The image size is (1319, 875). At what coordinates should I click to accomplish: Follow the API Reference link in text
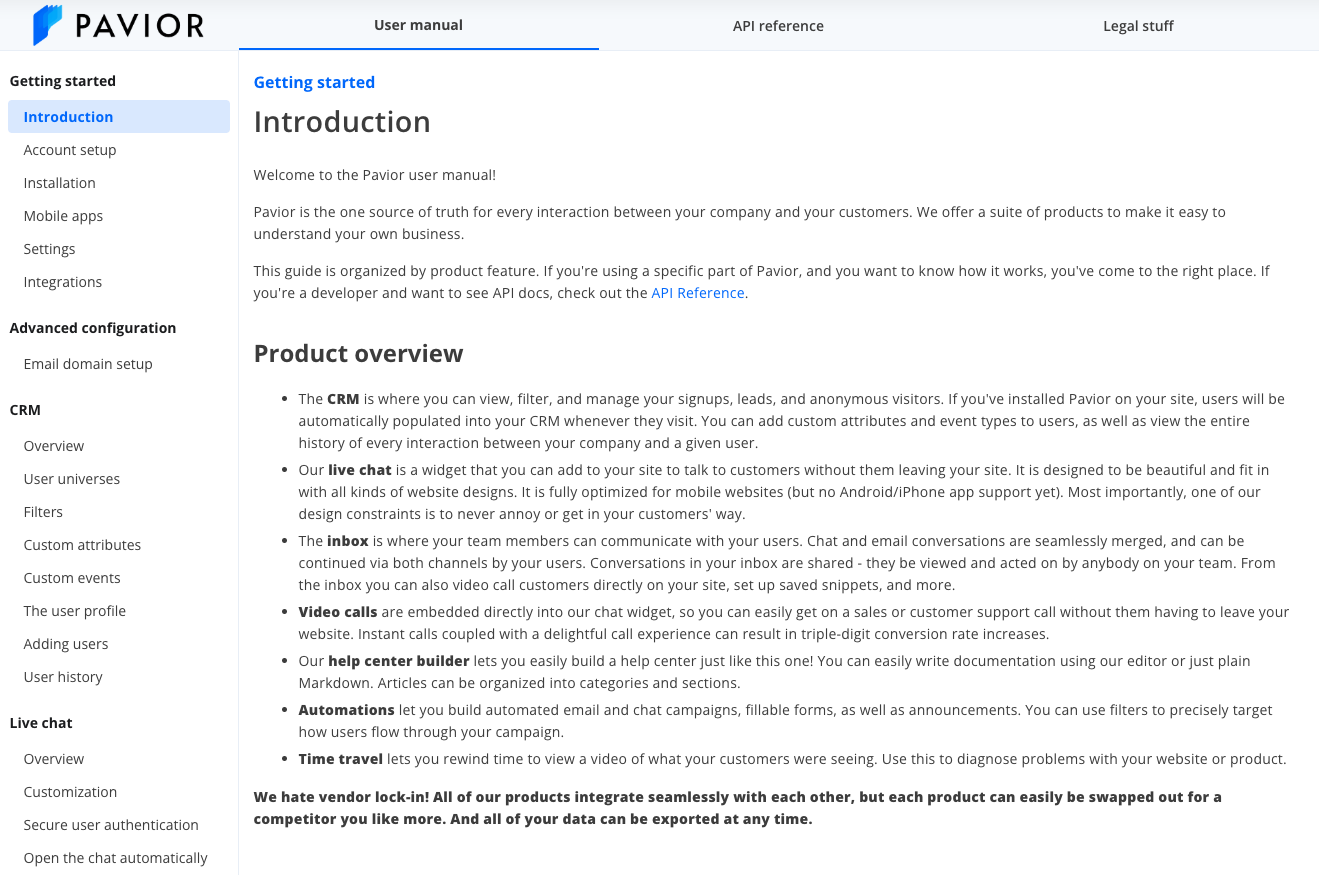[x=698, y=293]
